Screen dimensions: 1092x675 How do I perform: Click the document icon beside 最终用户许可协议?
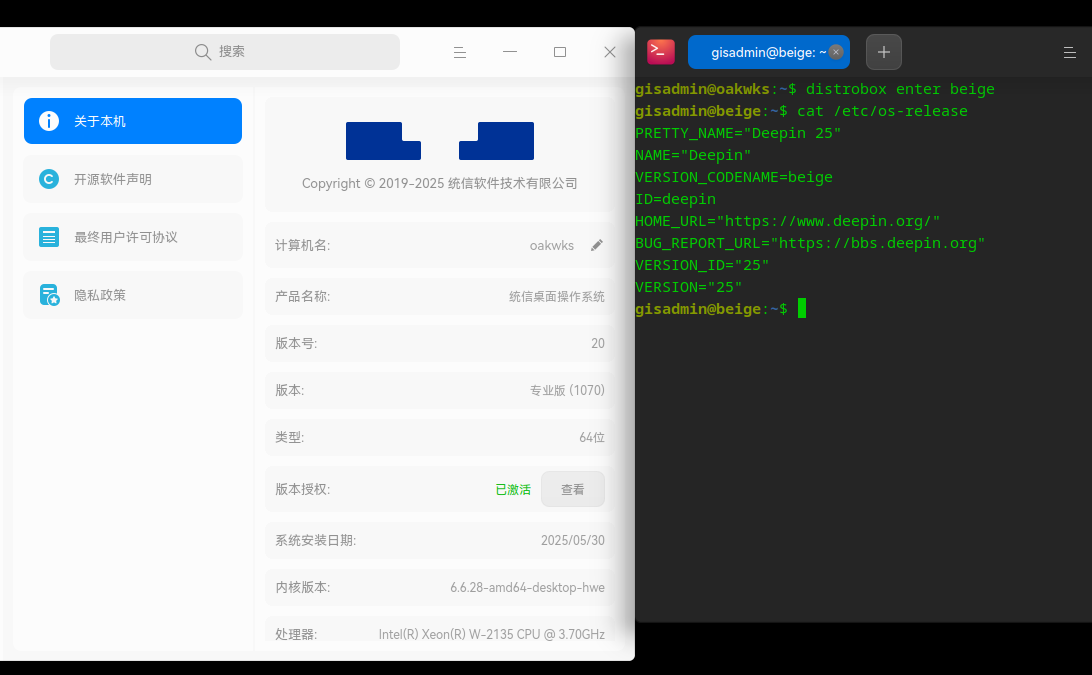(49, 237)
